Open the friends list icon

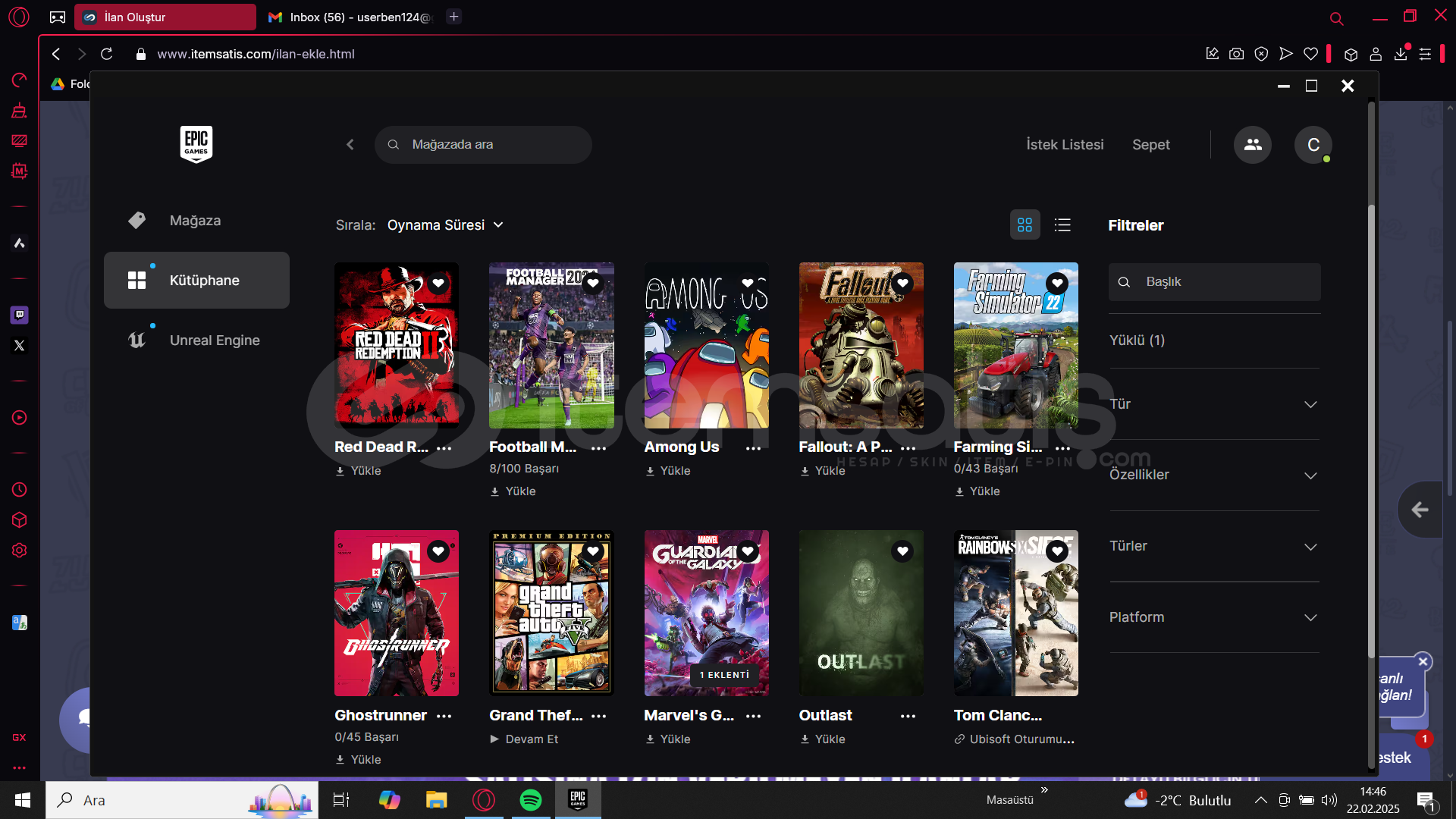tap(1252, 144)
